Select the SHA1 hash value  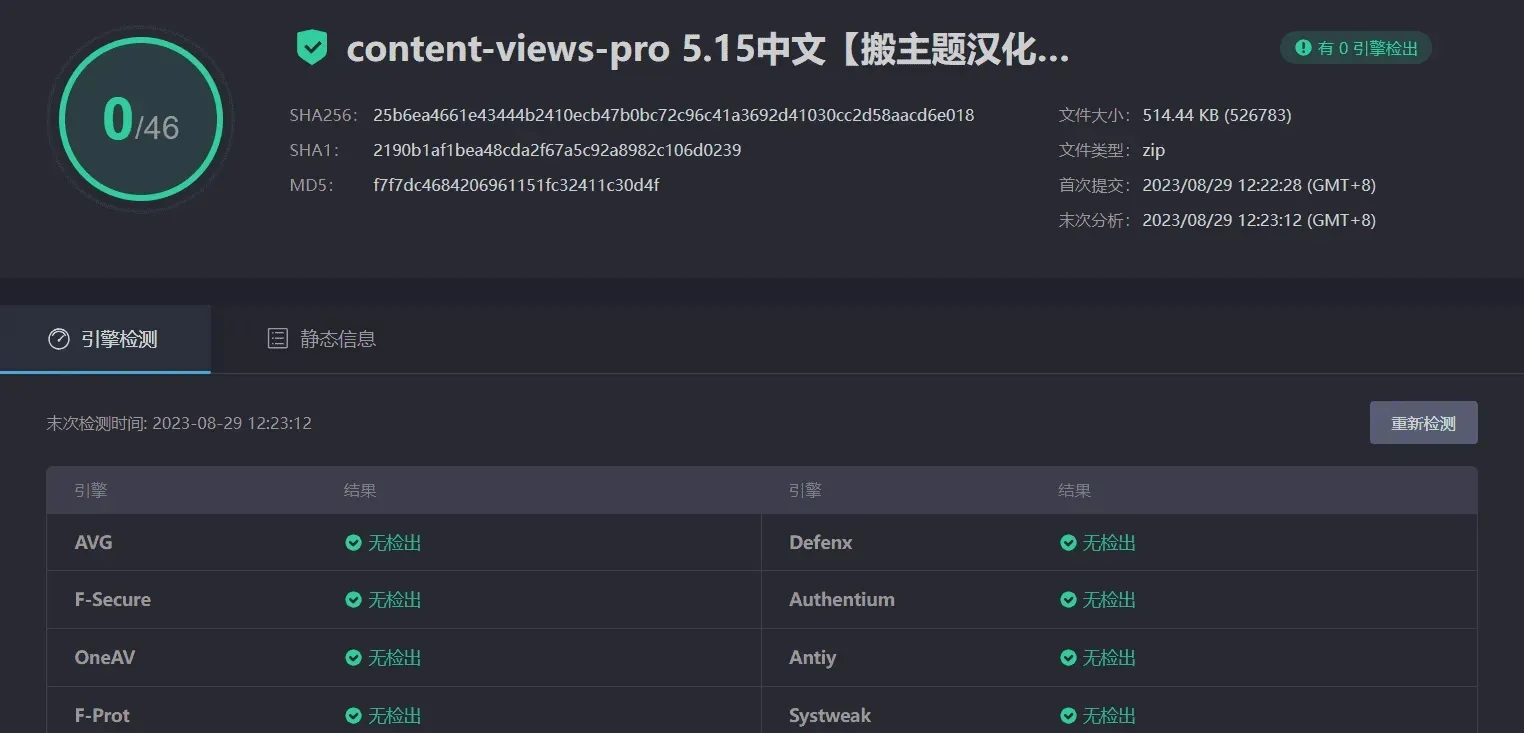[557, 150]
